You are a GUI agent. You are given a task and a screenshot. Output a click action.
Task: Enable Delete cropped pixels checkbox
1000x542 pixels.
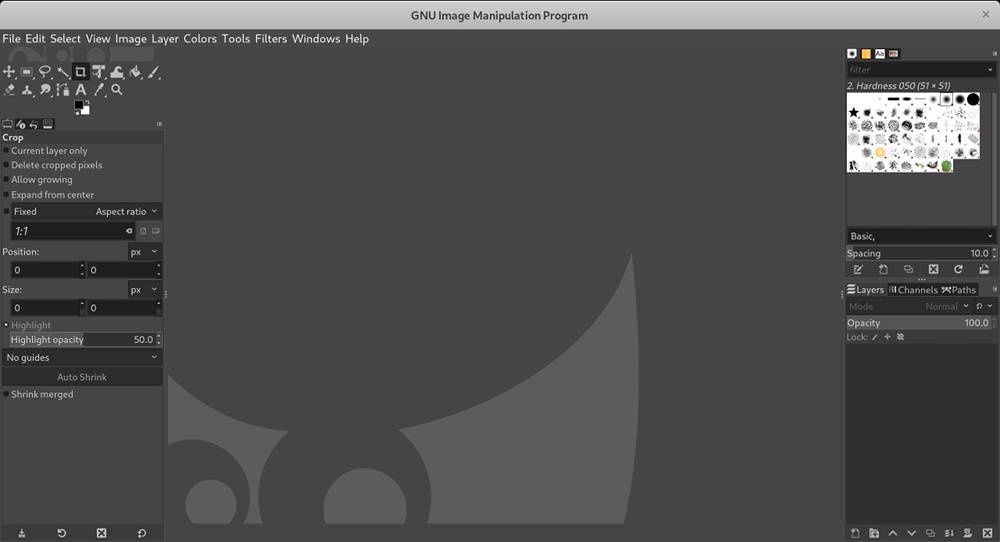point(6,165)
